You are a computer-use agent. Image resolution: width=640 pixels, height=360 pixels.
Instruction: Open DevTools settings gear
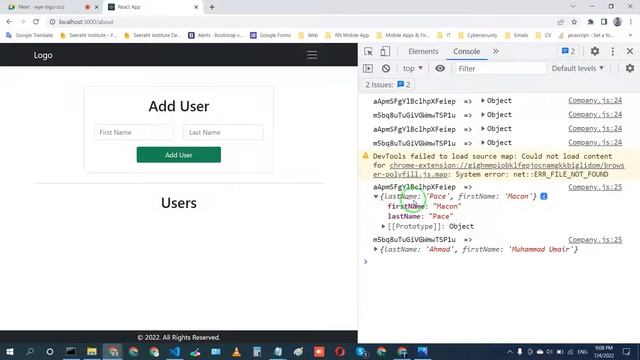[x=595, y=51]
